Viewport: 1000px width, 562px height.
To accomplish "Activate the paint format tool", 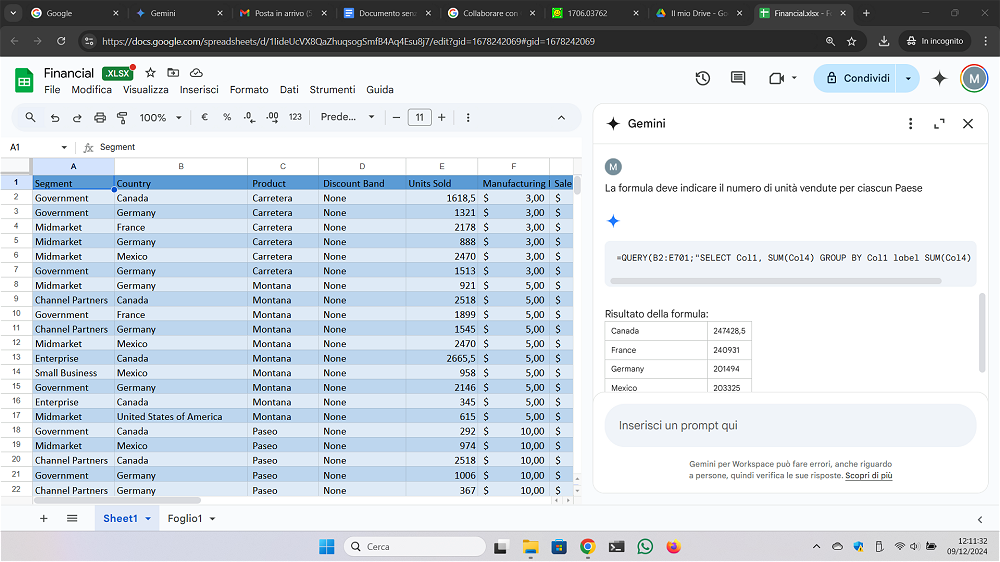I will pos(122,117).
